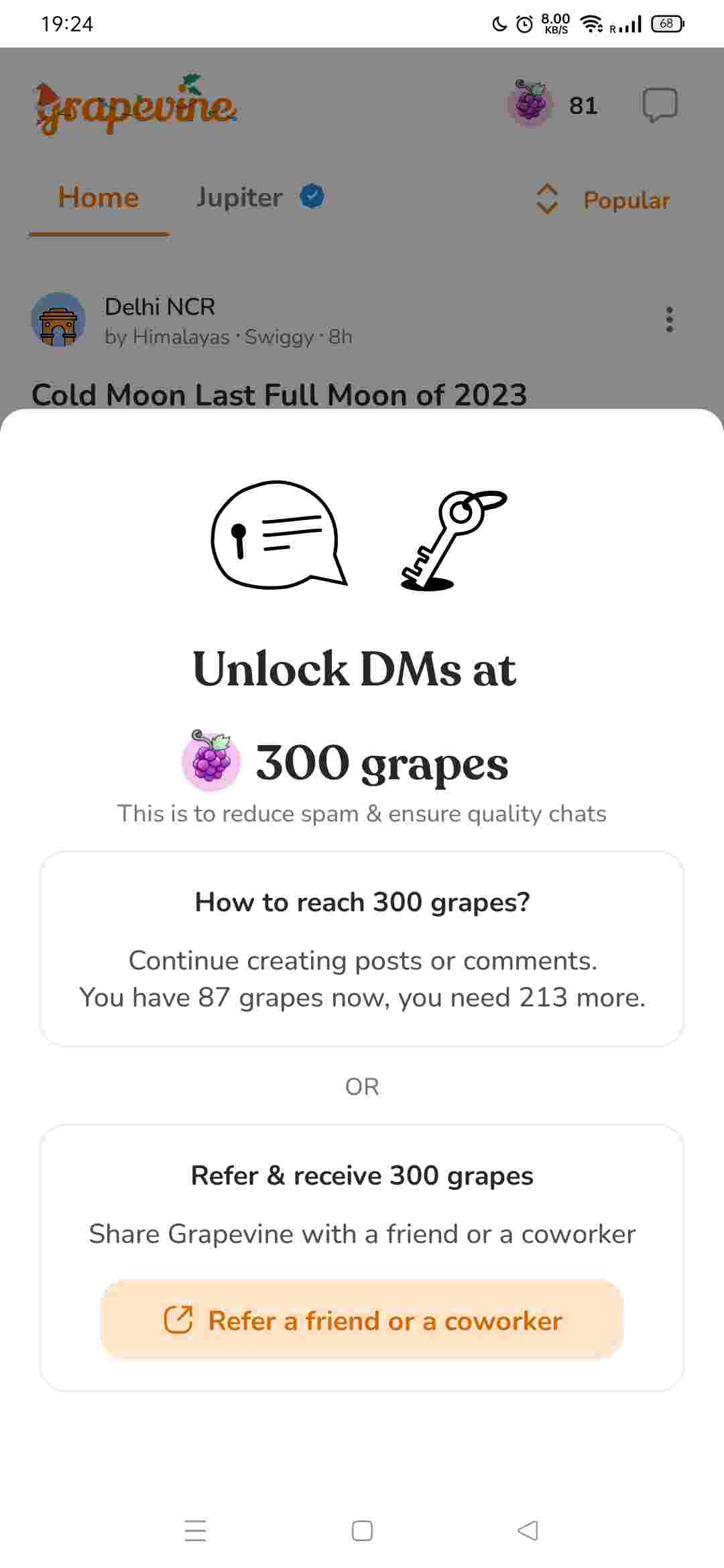Tap the locked chat bubble illustration

[278, 535]
